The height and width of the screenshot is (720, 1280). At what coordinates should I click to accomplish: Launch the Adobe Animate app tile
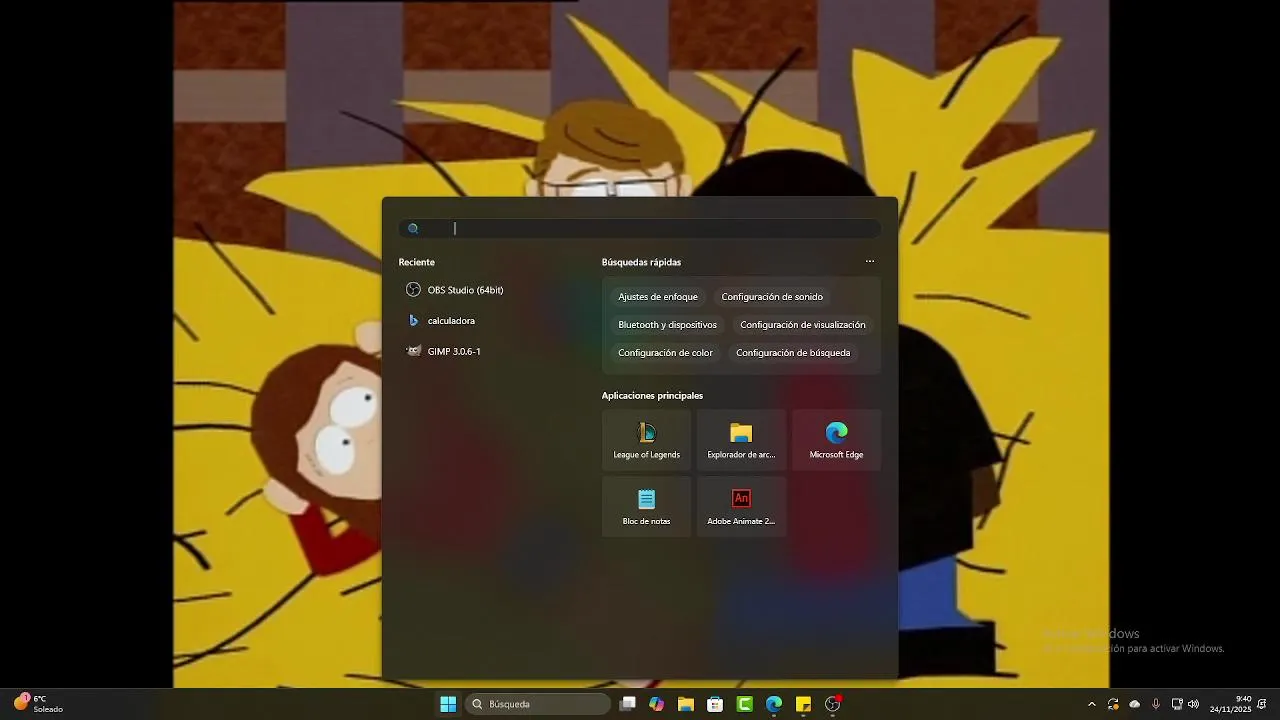741,506
